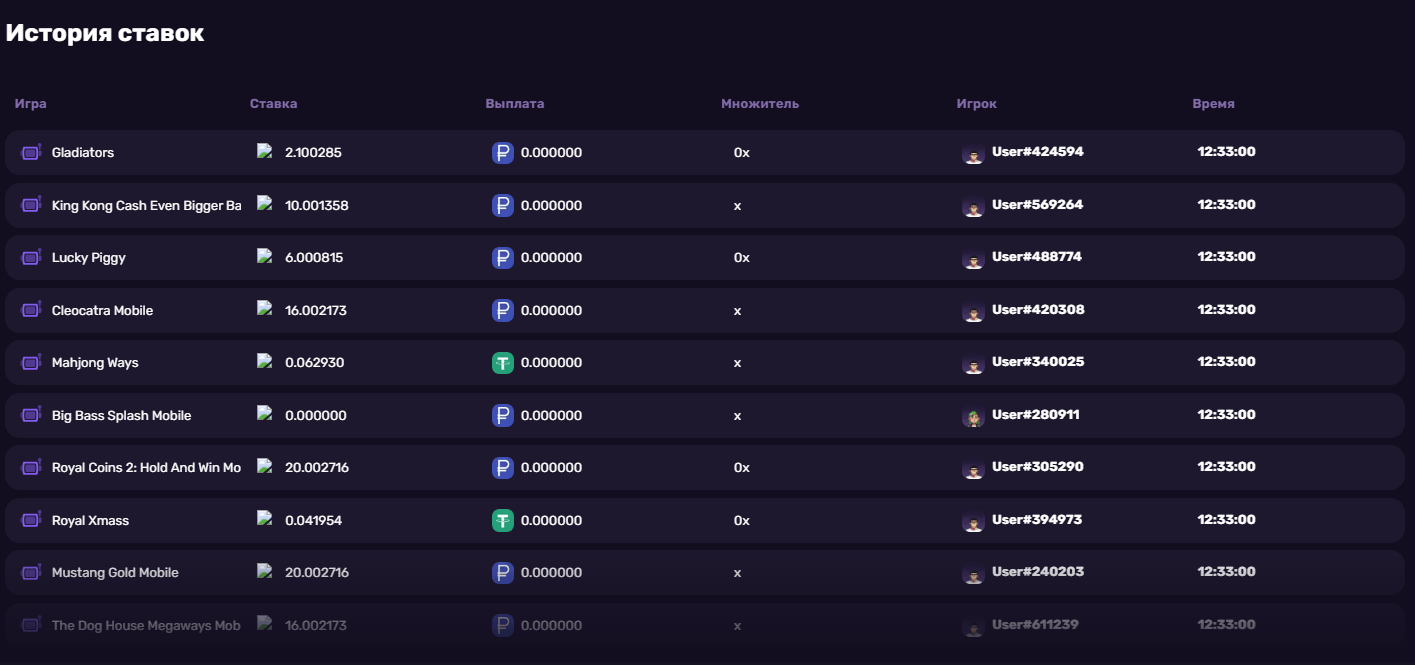Click the ruble payout icon in Gladiators row
The width and height of the screenshot is (1415, 665).
pyautogui.click(x=503, y=153)
